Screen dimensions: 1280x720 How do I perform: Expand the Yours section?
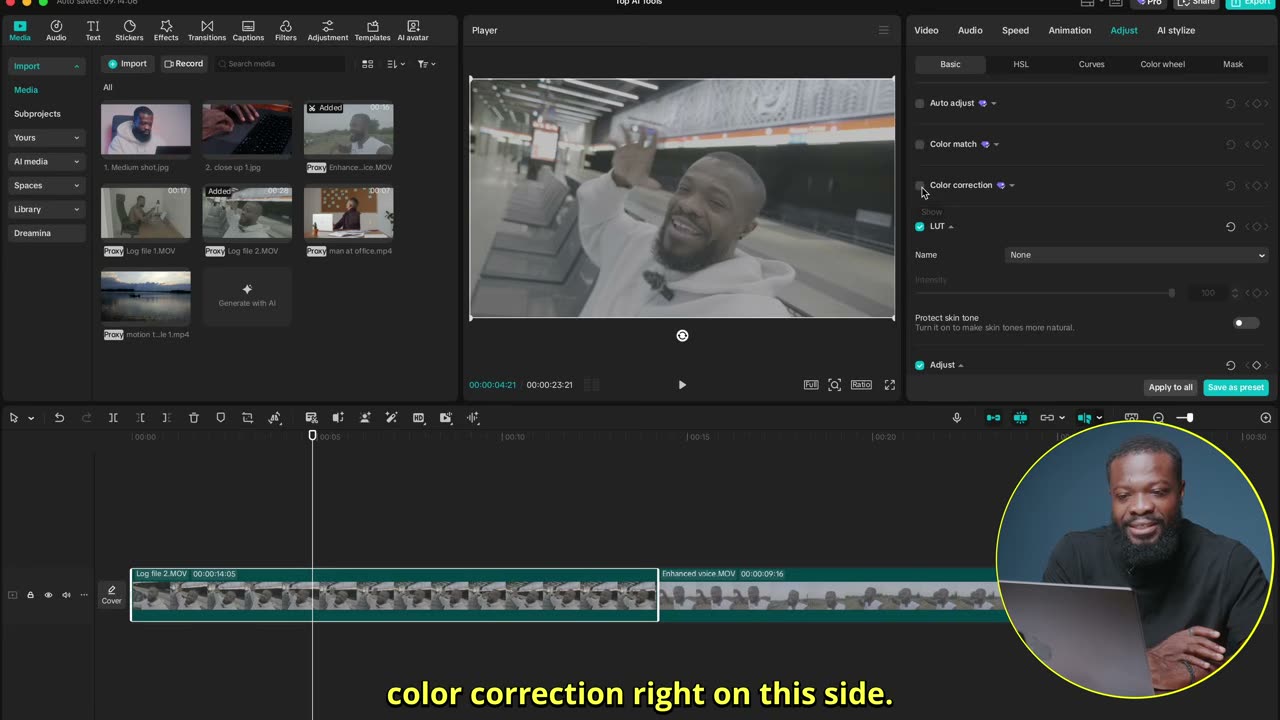tap(46, 138)
